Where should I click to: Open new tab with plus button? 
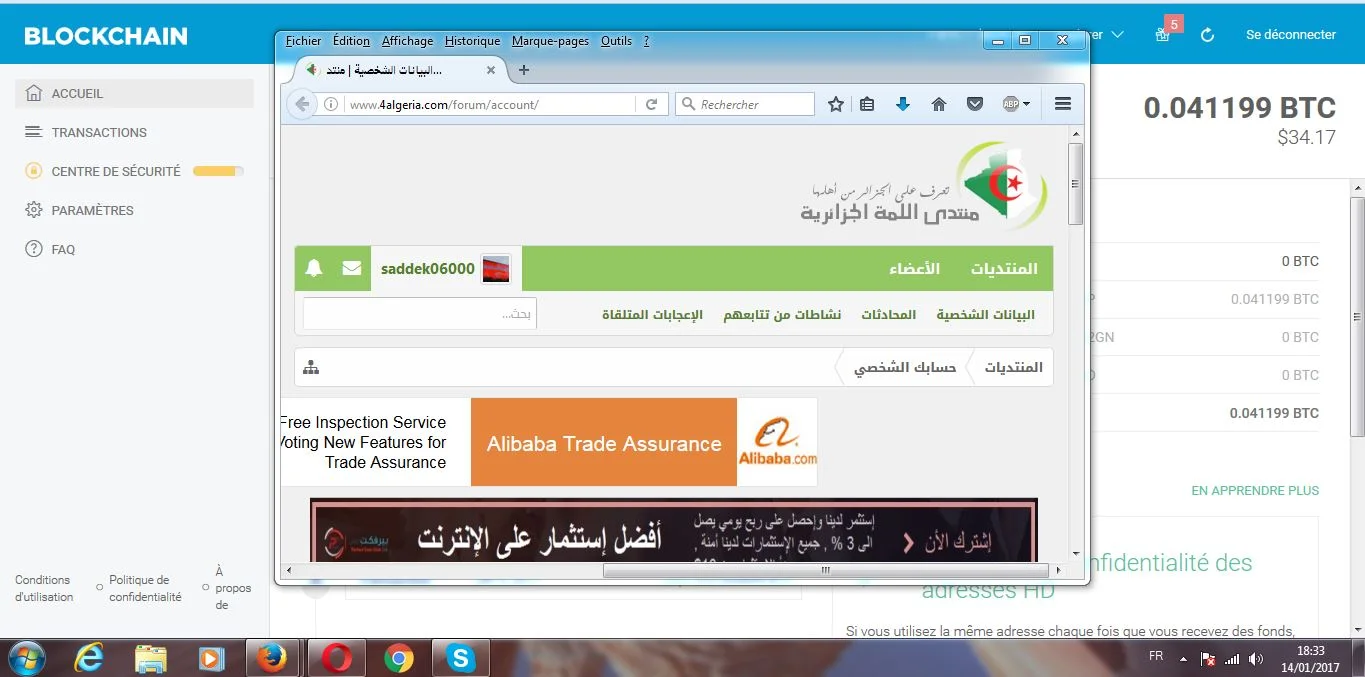(x=523, y=70)
